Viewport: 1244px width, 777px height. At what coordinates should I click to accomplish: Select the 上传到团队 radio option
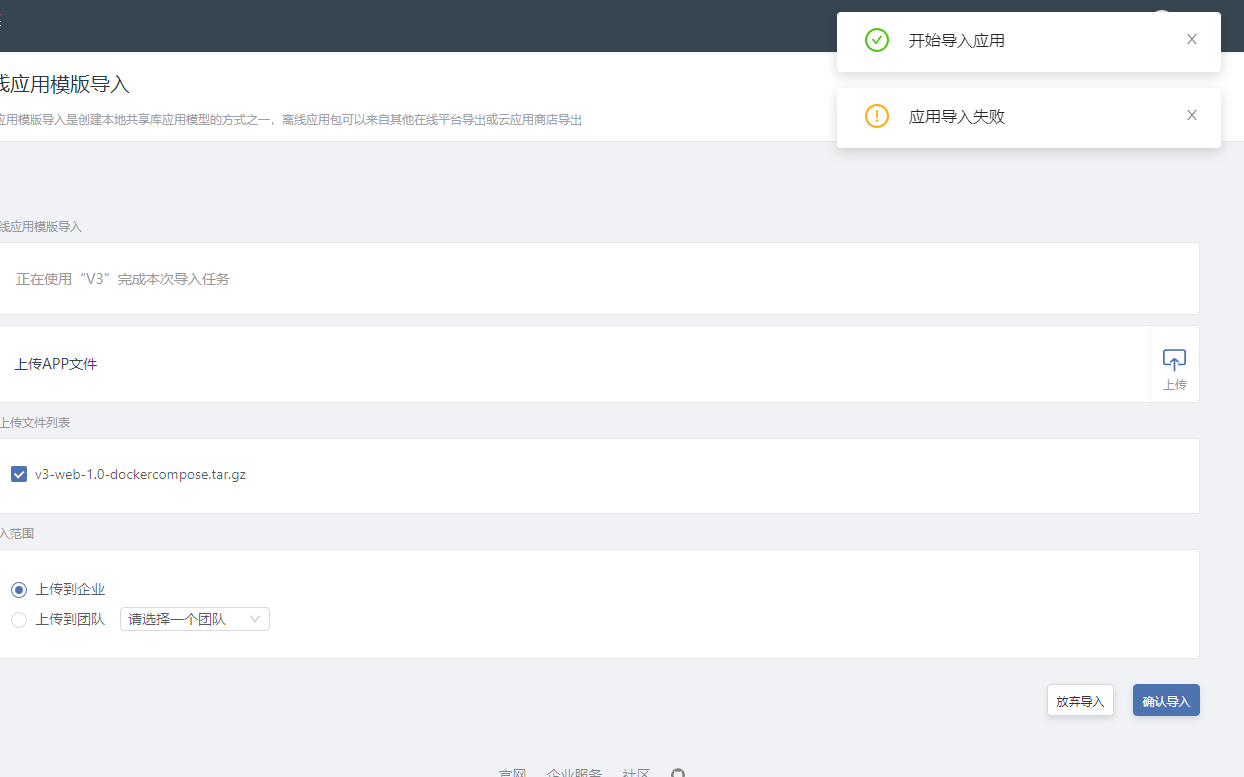[18, 619]
